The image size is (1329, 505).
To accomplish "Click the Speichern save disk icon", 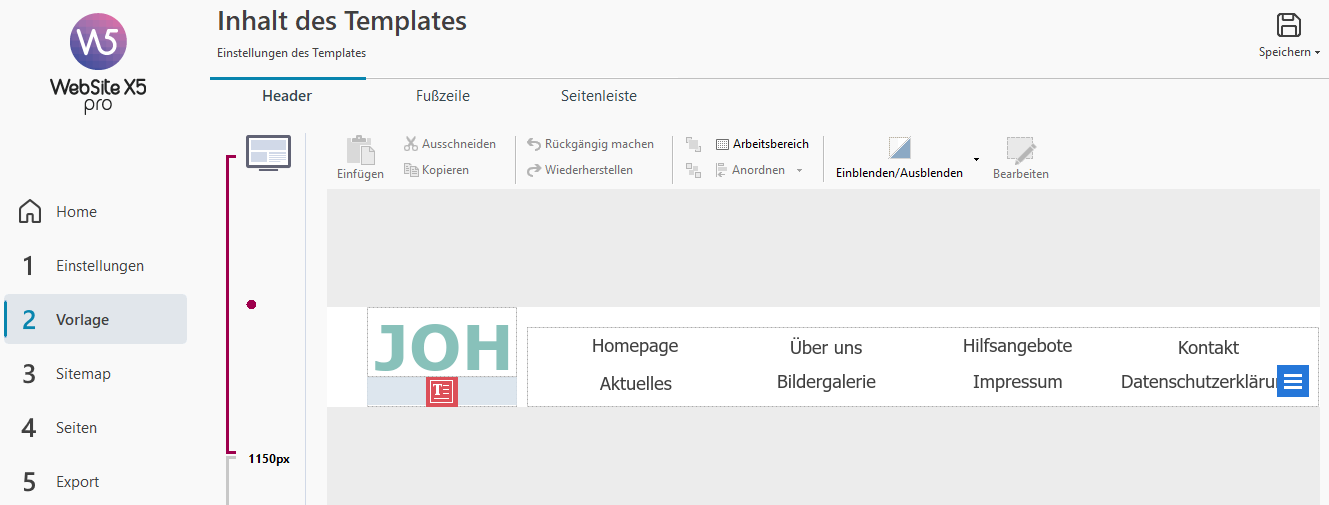I will tap(1289, 26).
